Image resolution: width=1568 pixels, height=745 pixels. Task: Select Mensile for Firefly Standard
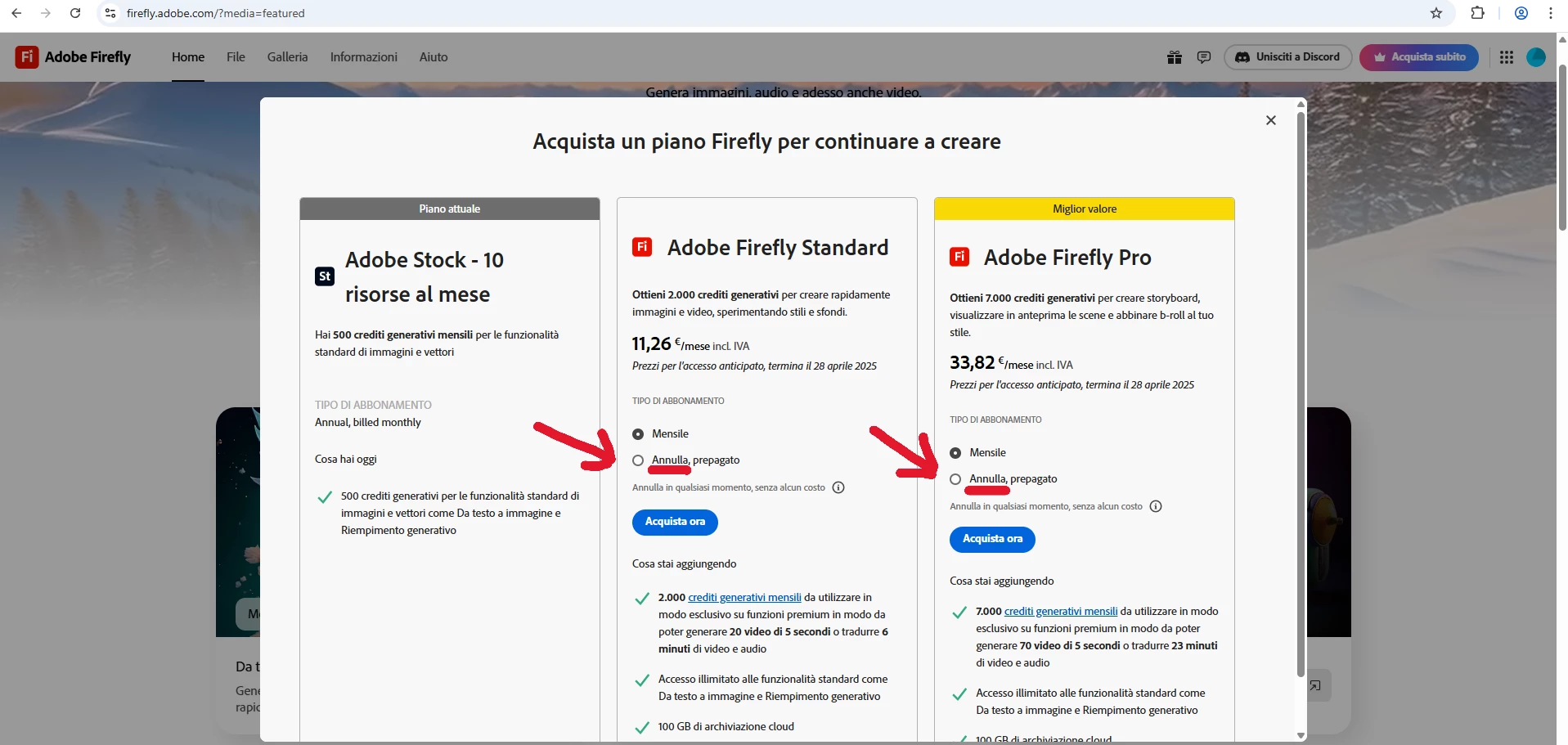click(x=638, y=434)
